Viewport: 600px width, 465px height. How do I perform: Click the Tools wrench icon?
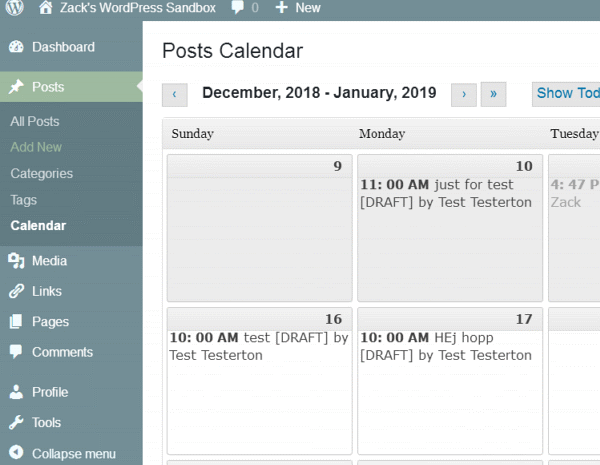(16, 423)
